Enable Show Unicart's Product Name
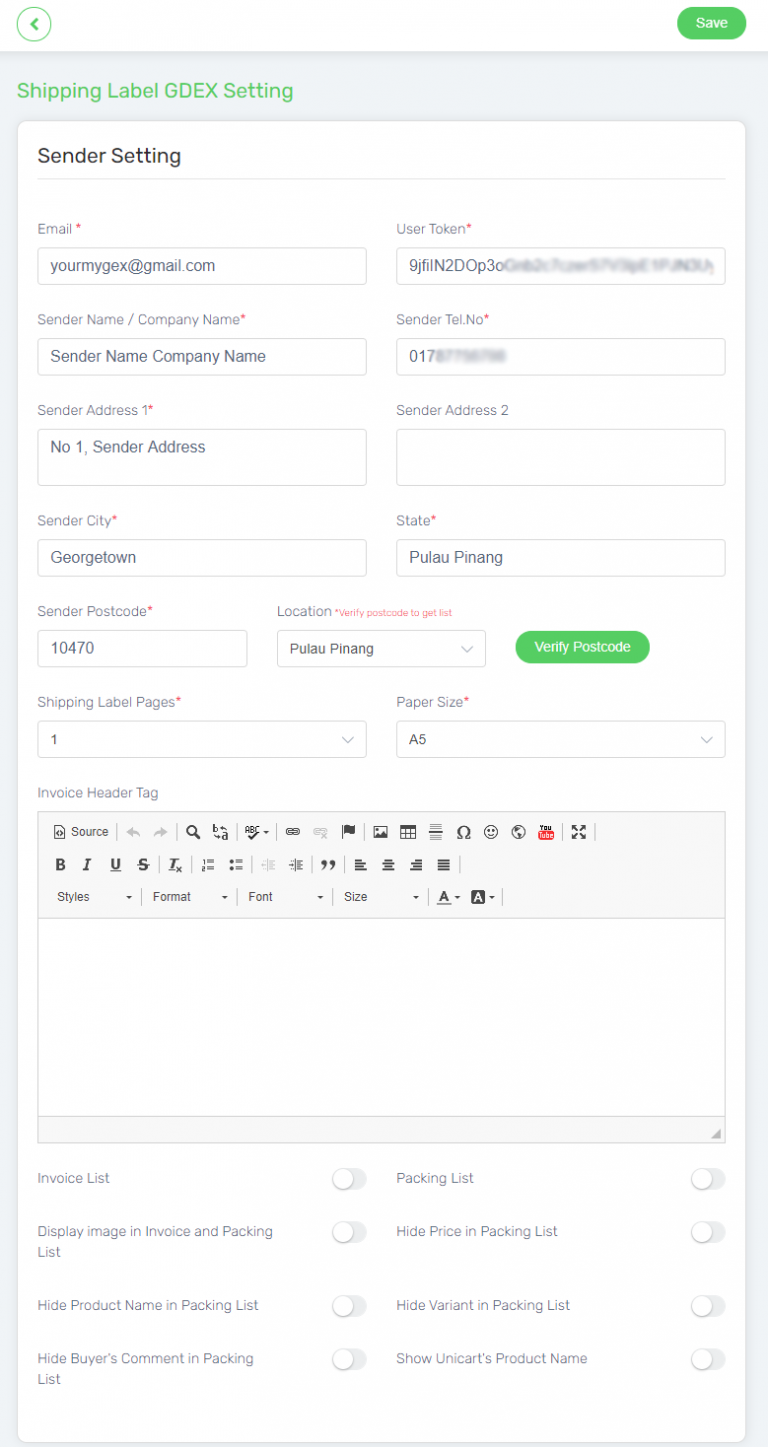Image resolution: width=768 pixels, height=1447 pixels. tap(708, 1359)
